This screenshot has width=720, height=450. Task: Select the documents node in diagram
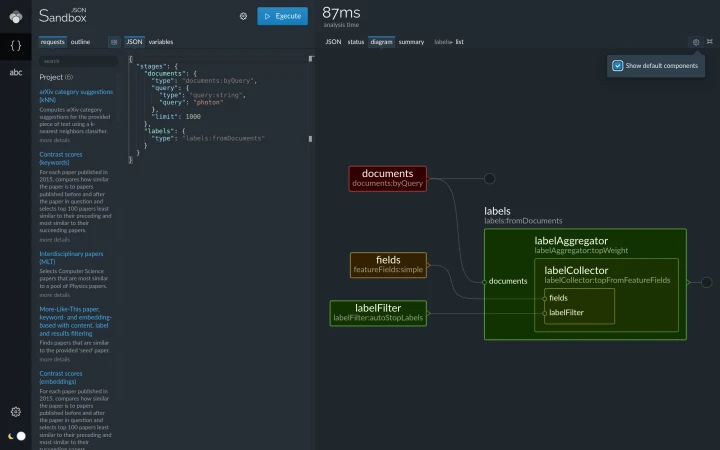pyautogui.click(x=388, y=179)
